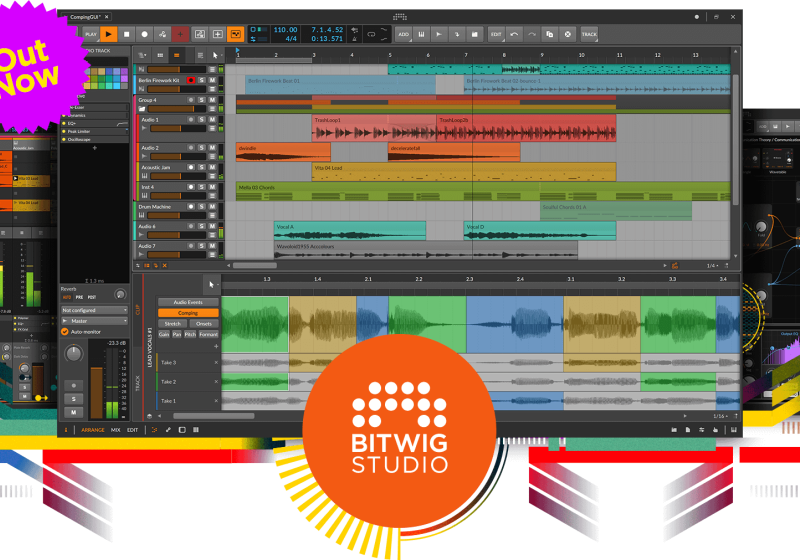Open the arranger view options dropdown icon
The width and height of the screenshot is (800, 560).
tap(142, 55)
